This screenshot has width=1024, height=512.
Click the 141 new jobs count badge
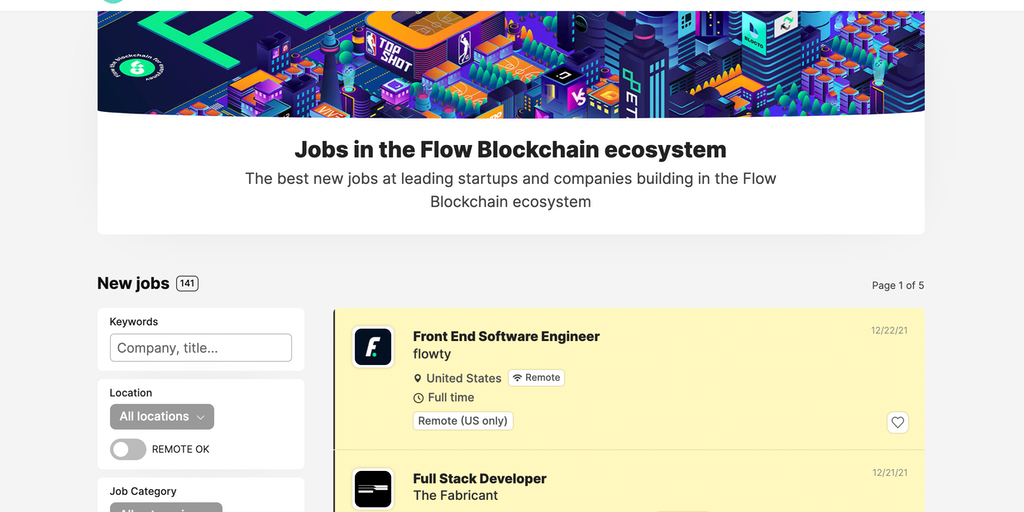click(x=187, y=283)
